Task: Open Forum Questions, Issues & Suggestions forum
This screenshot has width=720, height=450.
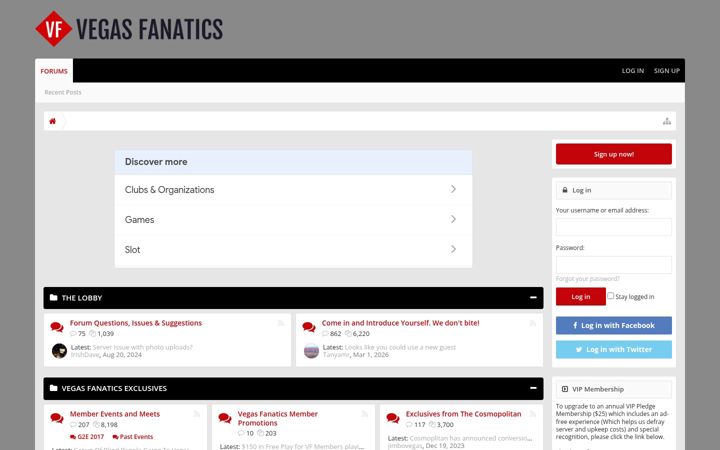Action: point(136,323)
